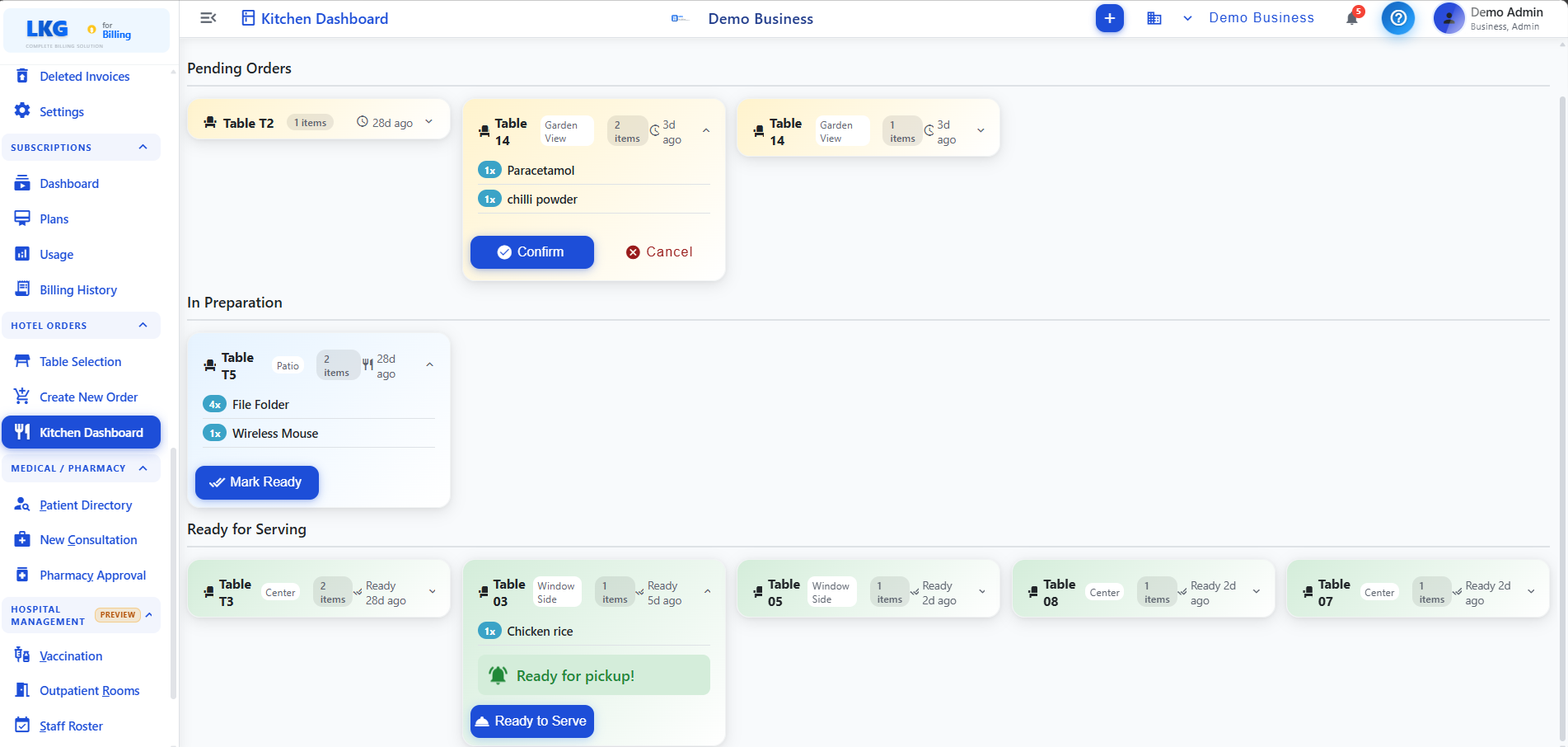Collapse the Medical / Pharmacy section
The image size is (1568, 747).
[143, 468]
